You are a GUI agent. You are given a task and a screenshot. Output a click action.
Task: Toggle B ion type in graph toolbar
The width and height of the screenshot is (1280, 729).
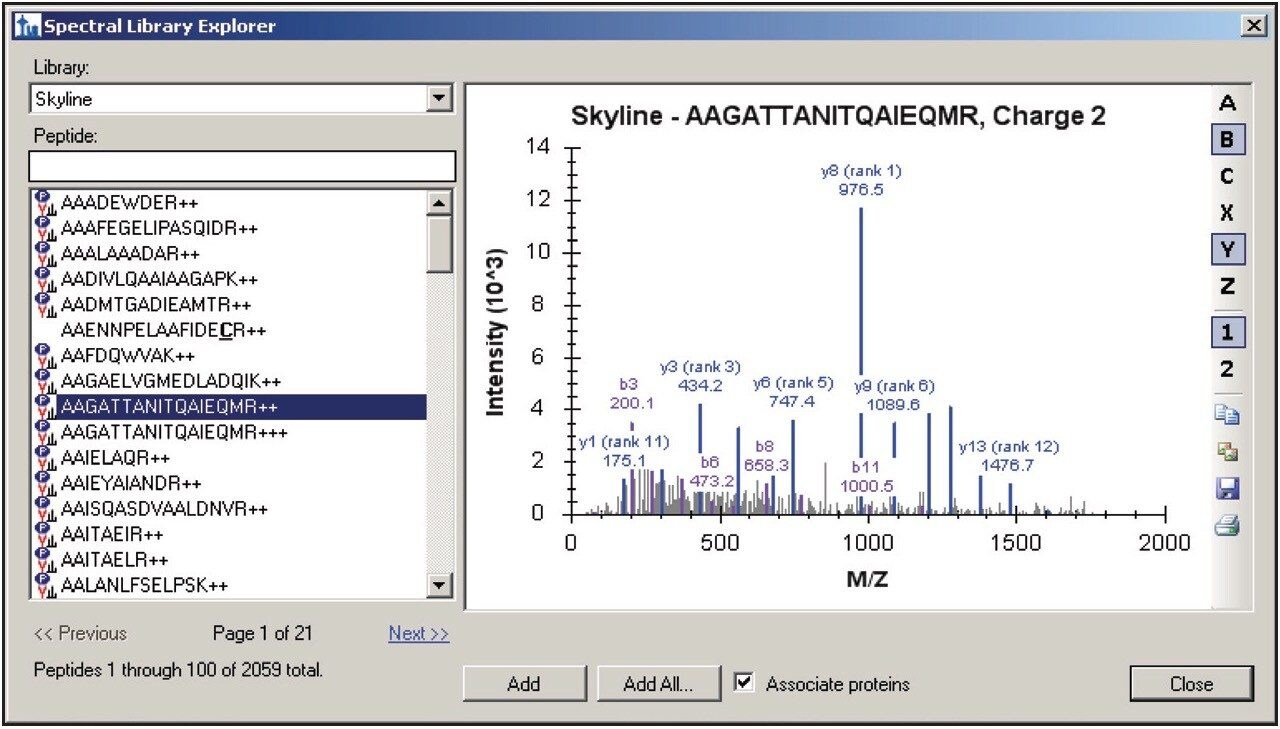tap(1227, 140)
